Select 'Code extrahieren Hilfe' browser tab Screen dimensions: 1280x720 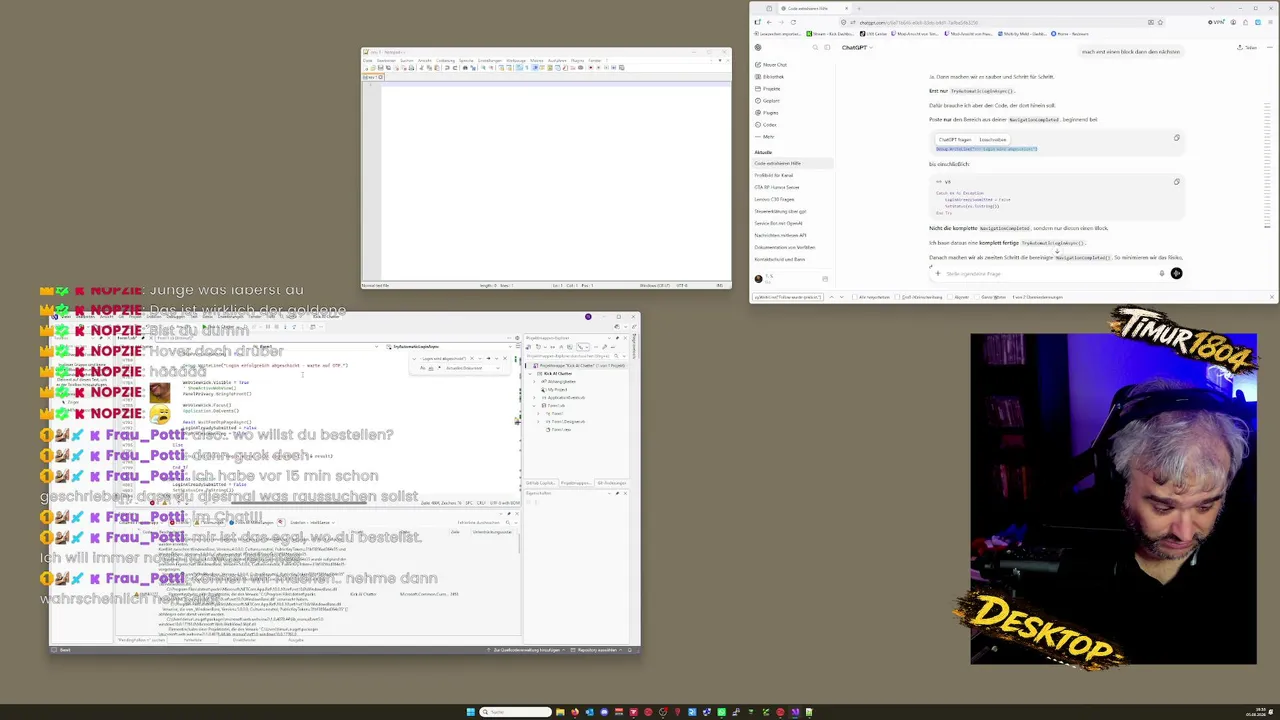(x=816, y=8)
